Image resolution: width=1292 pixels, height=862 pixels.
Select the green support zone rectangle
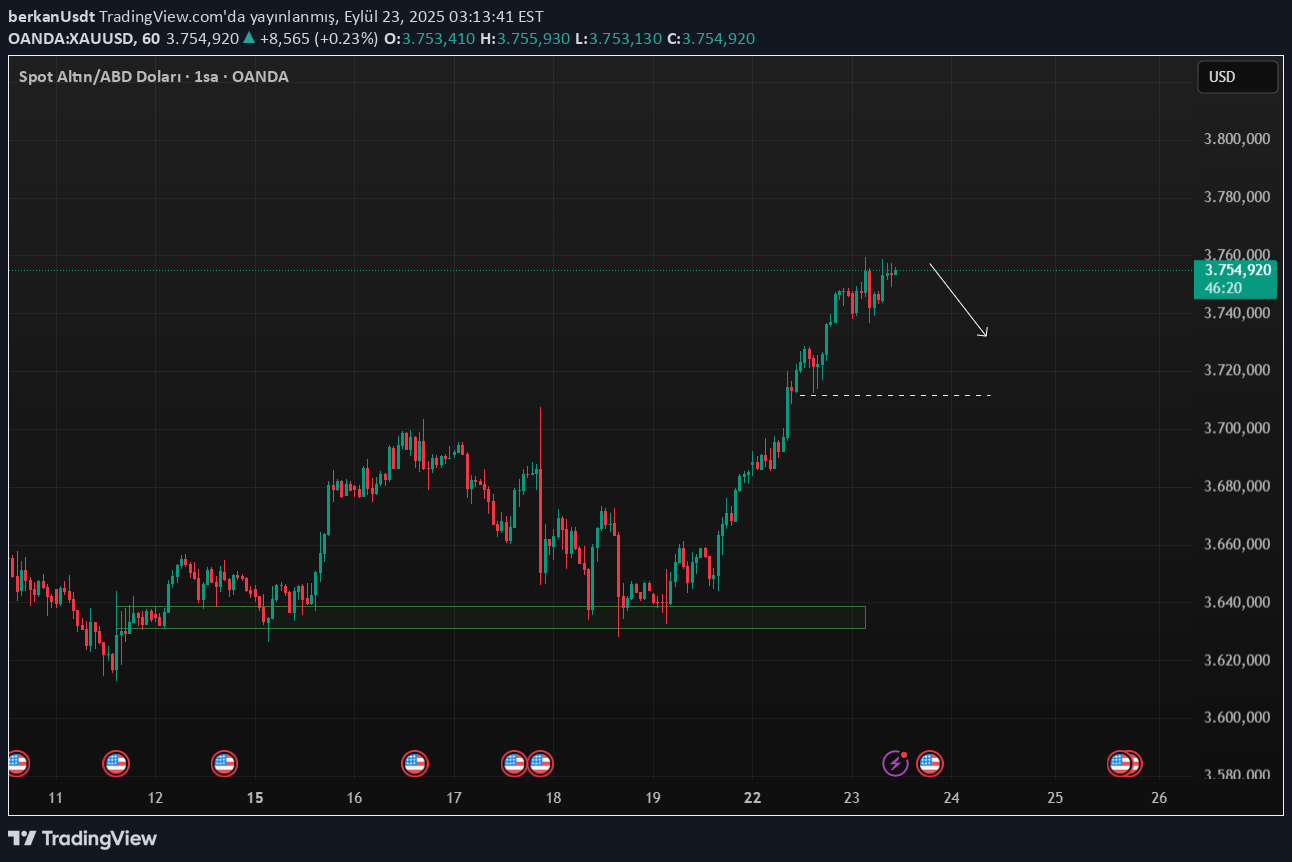pyautogui.click(x=490, y=617)
